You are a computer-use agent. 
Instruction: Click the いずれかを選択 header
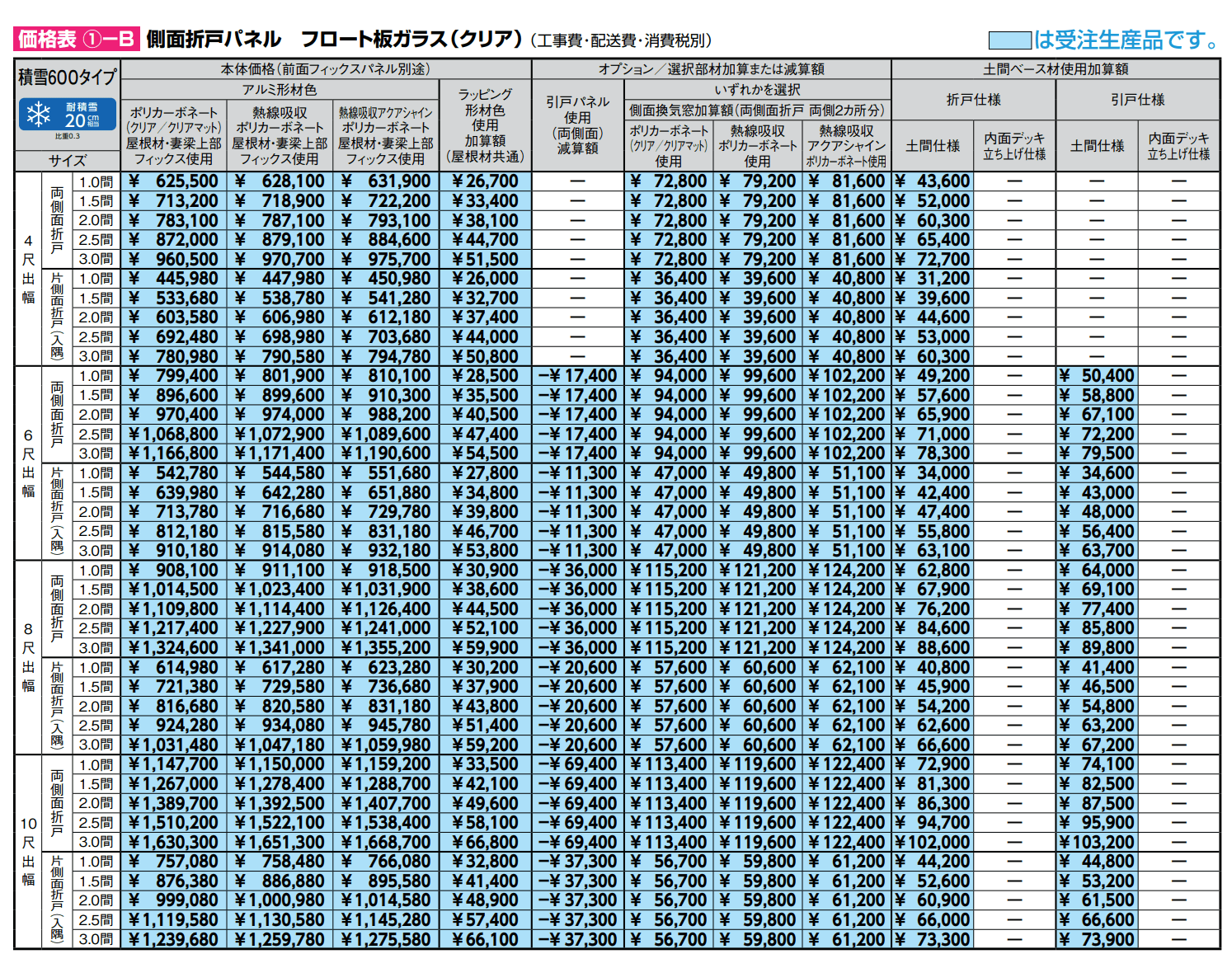(x=757, y=89)
